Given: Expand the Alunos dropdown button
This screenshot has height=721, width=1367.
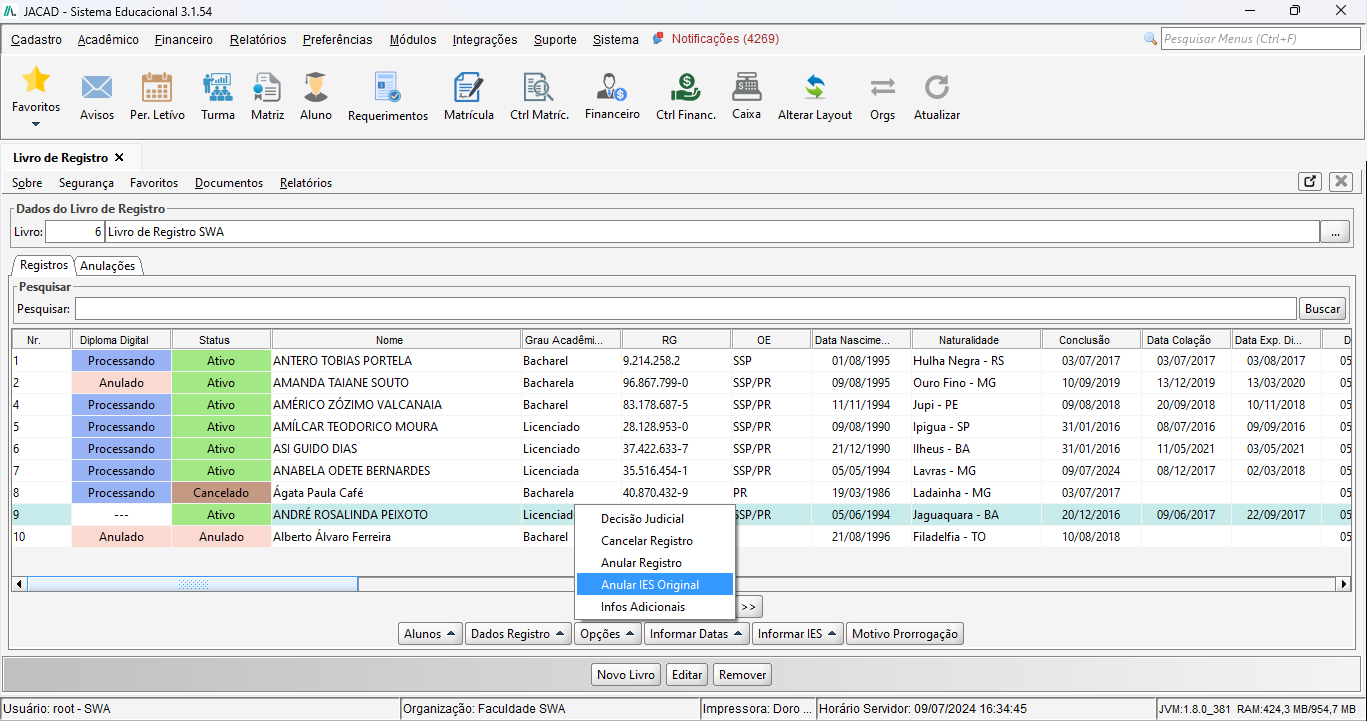Looking at the screenshot, I should coord(430,634).
